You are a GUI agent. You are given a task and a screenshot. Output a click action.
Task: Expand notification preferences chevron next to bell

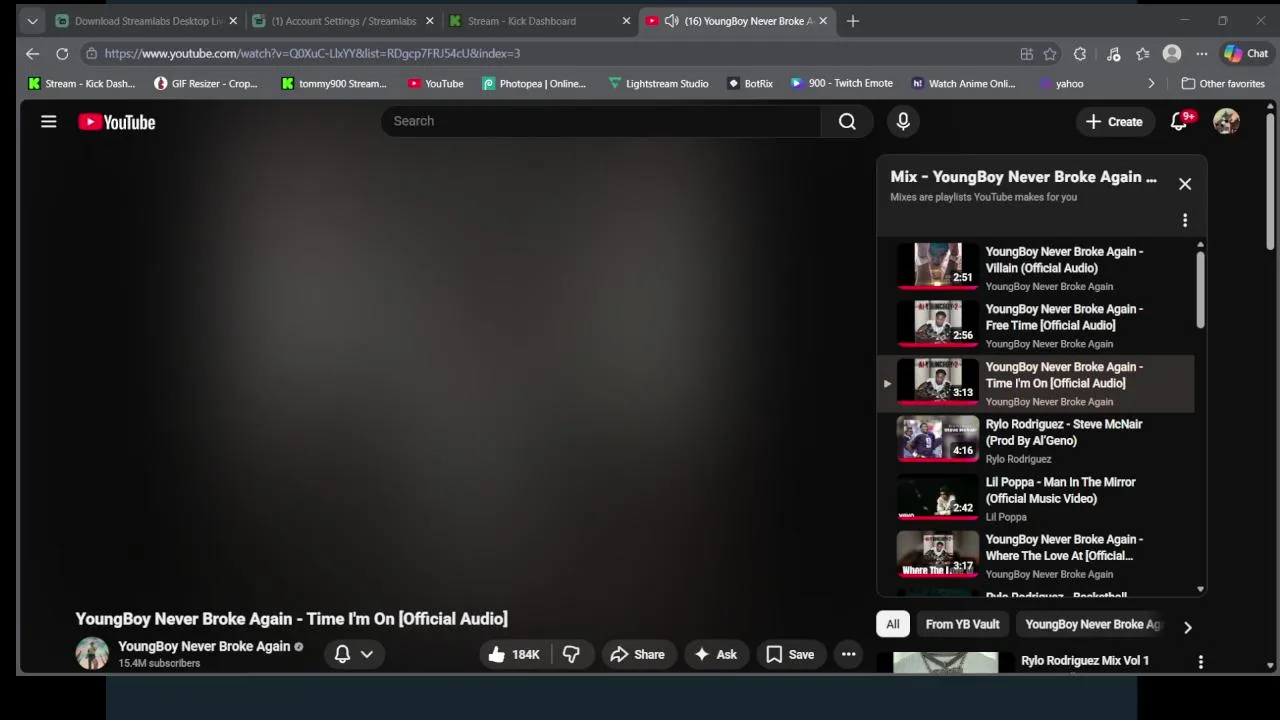(367, 654)
